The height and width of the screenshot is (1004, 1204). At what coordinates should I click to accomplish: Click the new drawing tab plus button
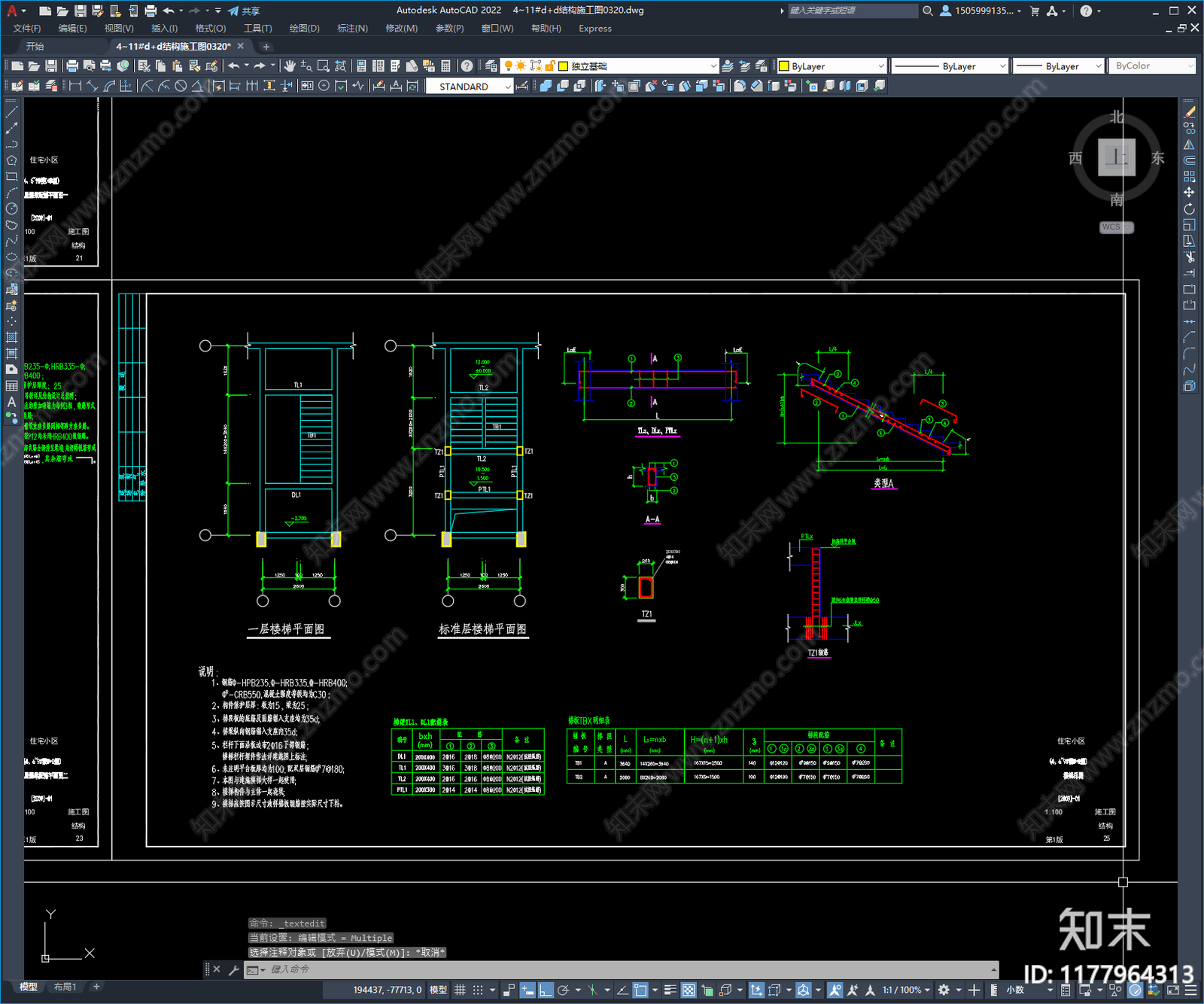pyautogui.click(x=266, y=47)
